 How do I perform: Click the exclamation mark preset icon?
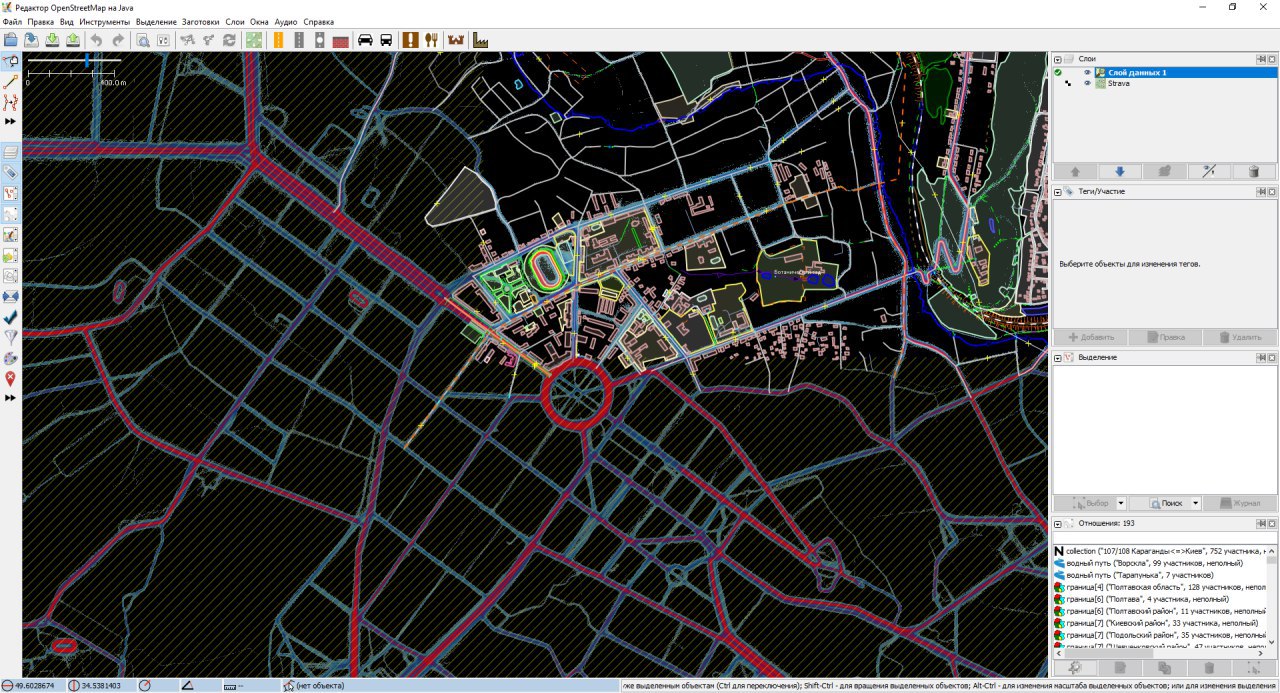point(410,40)
